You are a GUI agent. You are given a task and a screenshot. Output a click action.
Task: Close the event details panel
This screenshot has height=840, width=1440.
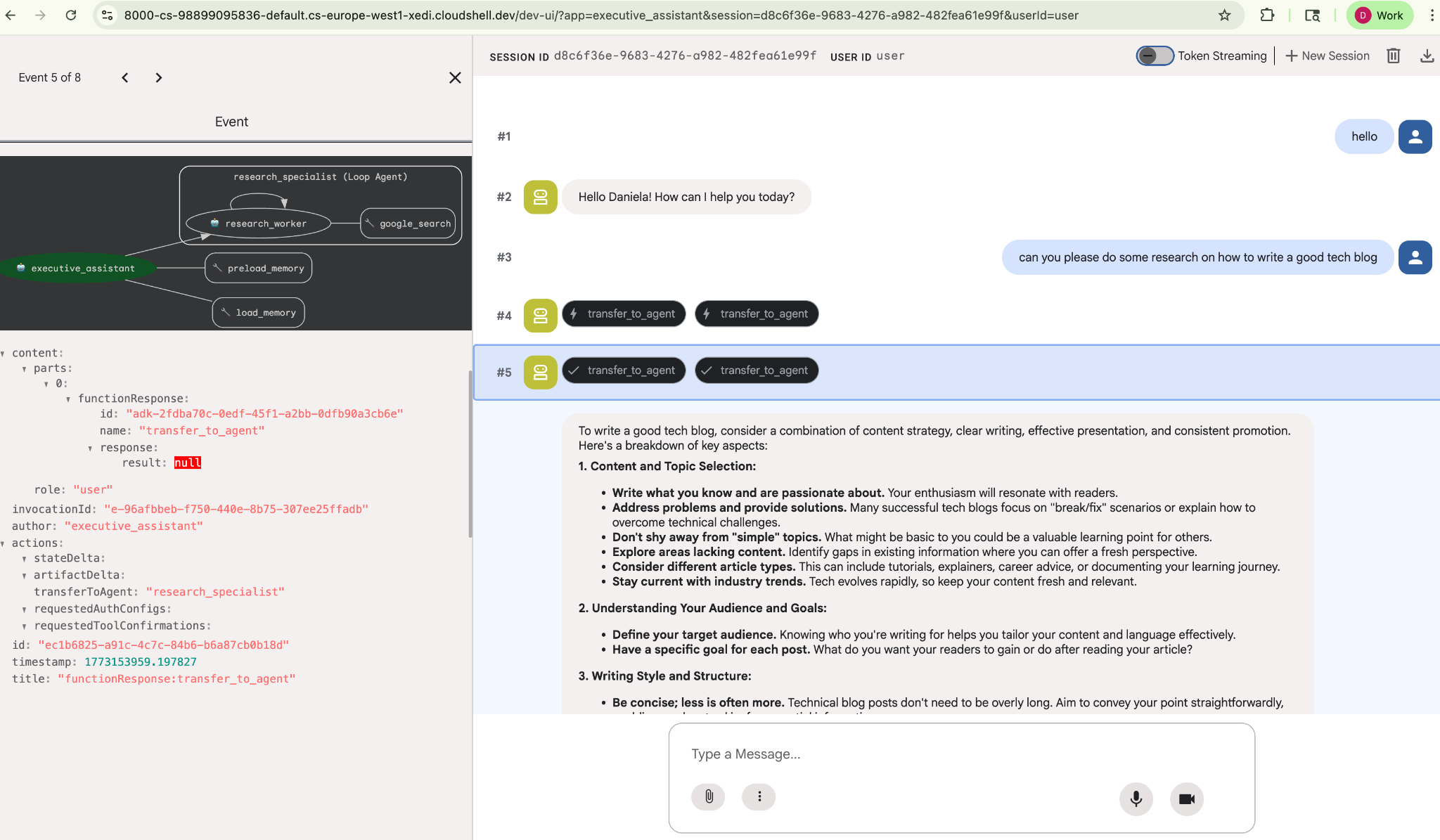point(455,78)
